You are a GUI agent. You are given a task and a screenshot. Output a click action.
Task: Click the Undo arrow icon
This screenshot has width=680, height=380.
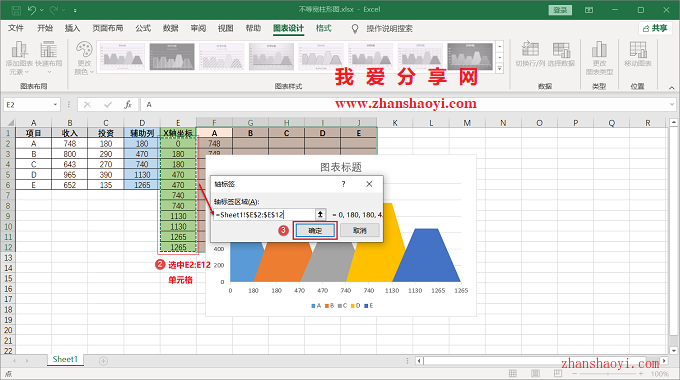click(x=32, y=10)
